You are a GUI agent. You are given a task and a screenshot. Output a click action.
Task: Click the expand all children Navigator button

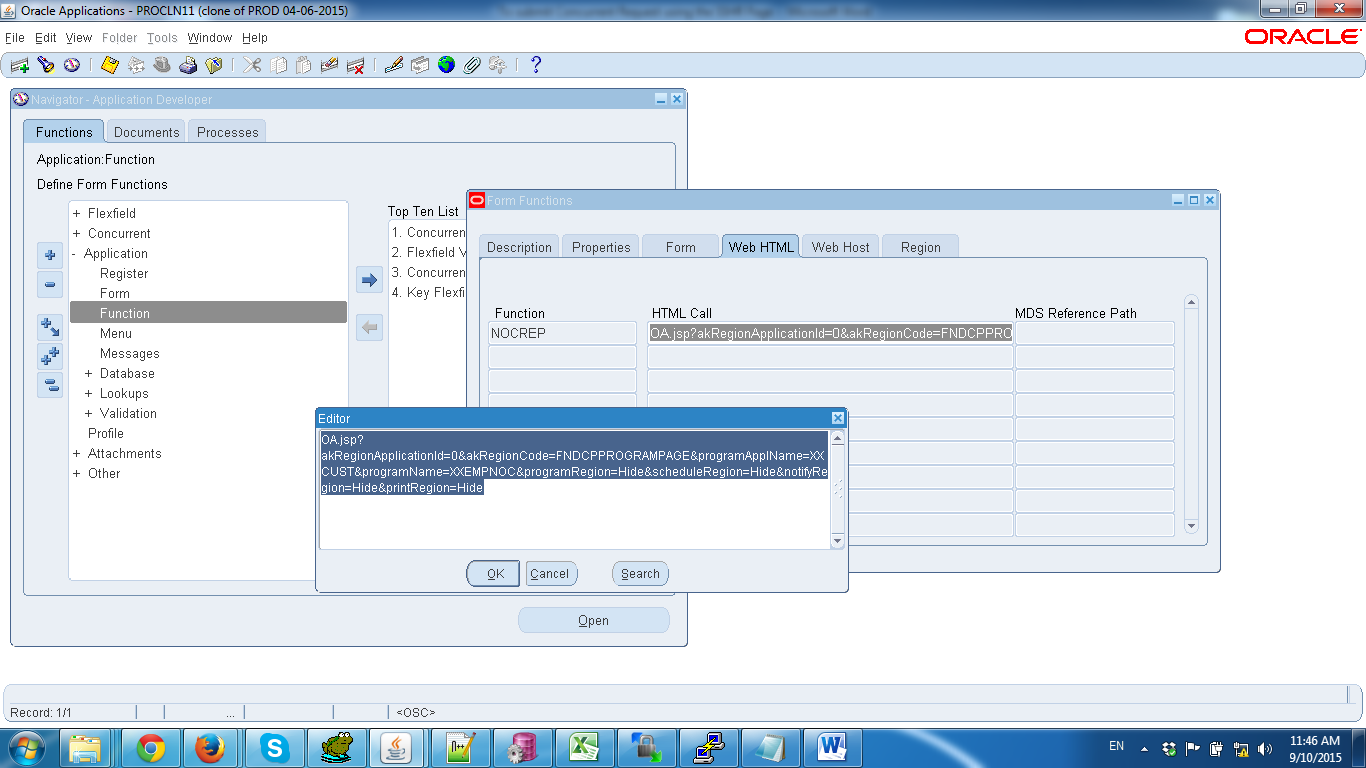50,326
